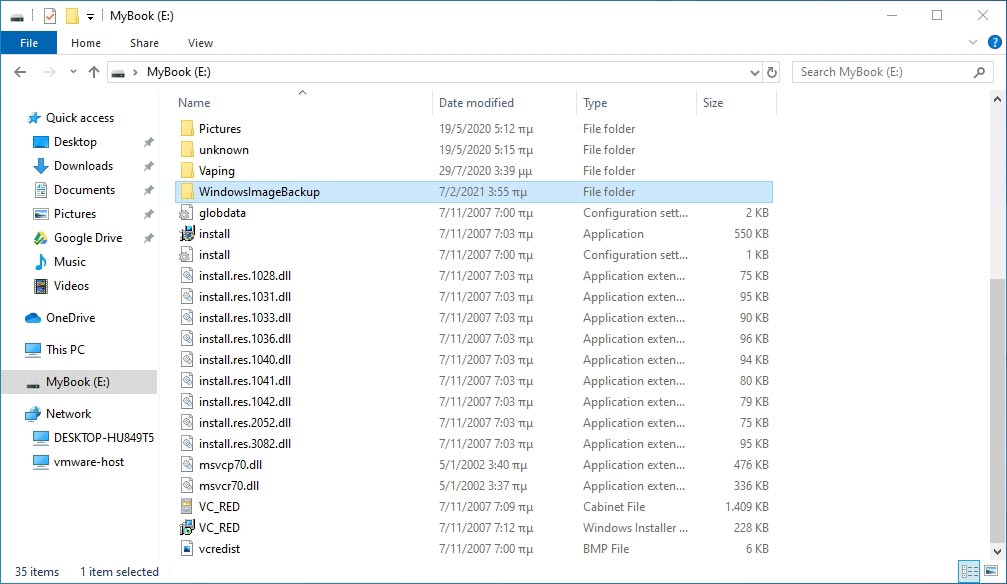Image resolution: width=1007 pixels, height=584 pixels.
Task: Select file name install.res.1041.dll
Action: point(245,381)
